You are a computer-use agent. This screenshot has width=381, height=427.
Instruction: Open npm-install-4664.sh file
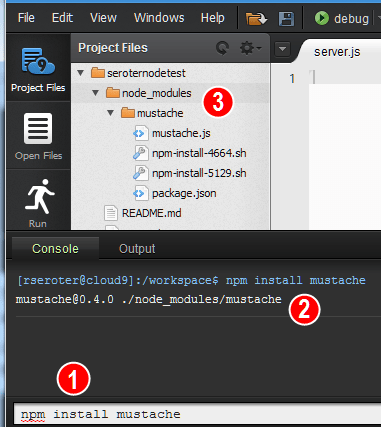point(199,153)
